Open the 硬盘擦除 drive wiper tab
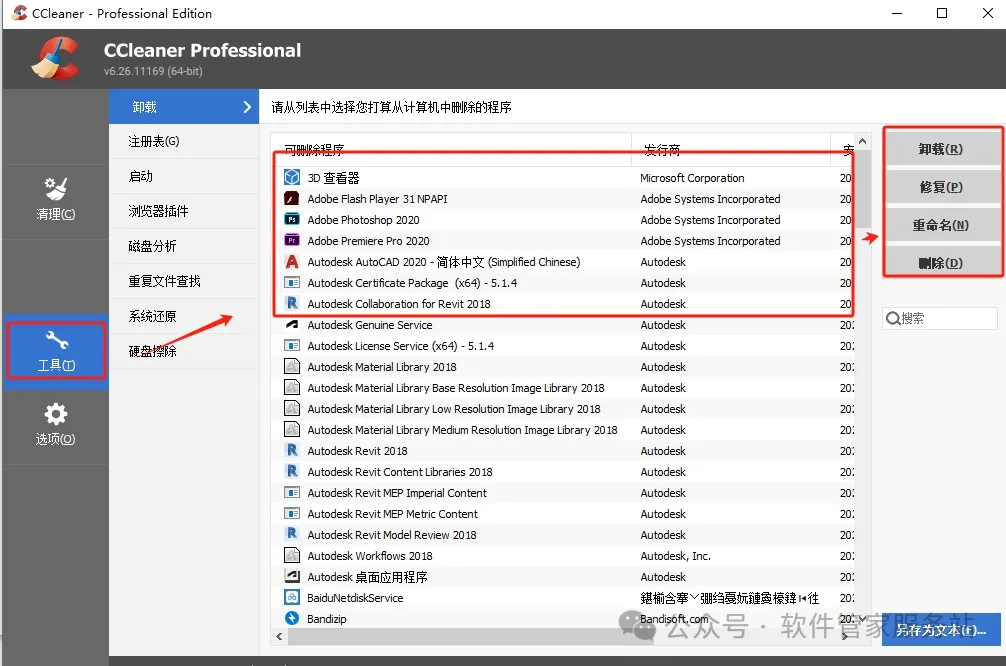The image size is (1006, 666). pos(183,352)
